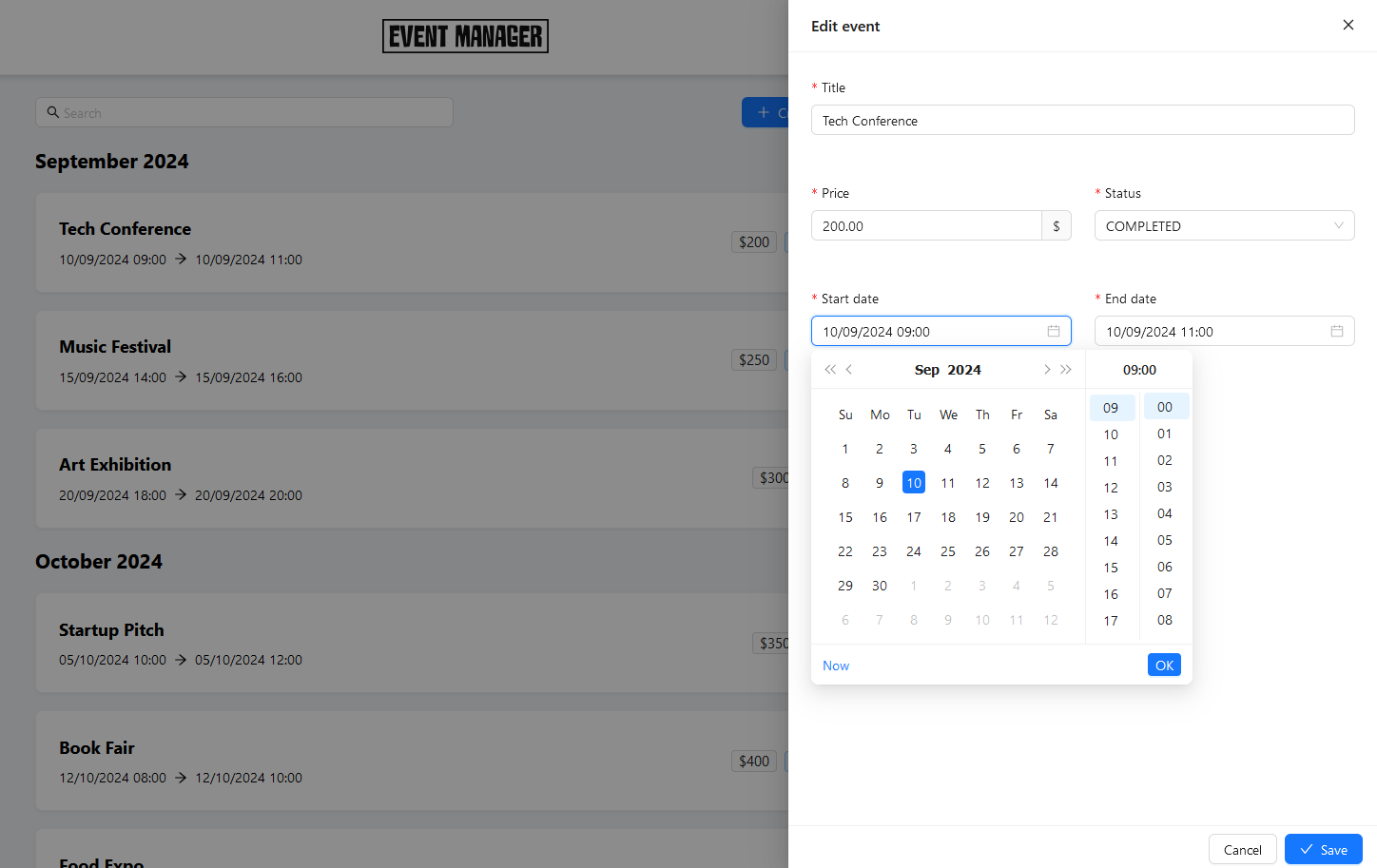The image size is (1377, 868).
Task: Select minute 00 in time column
Action: point(1166,406)
